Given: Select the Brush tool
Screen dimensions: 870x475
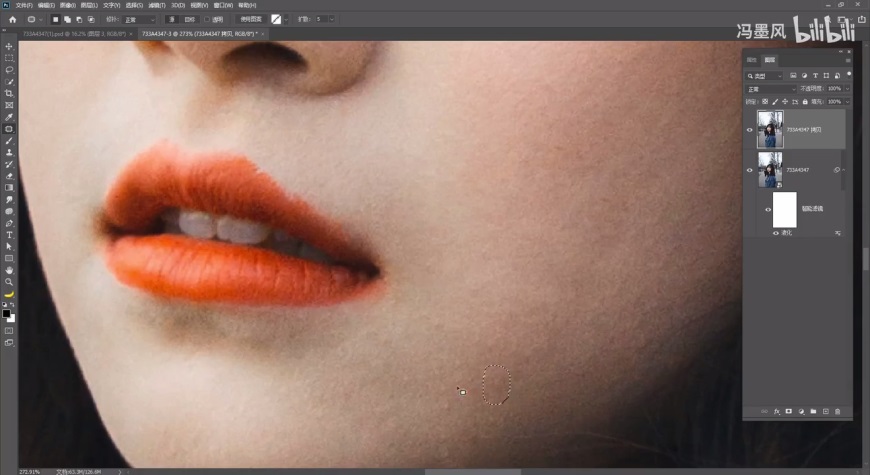Looking at the screenshot, I should point(9,140).
